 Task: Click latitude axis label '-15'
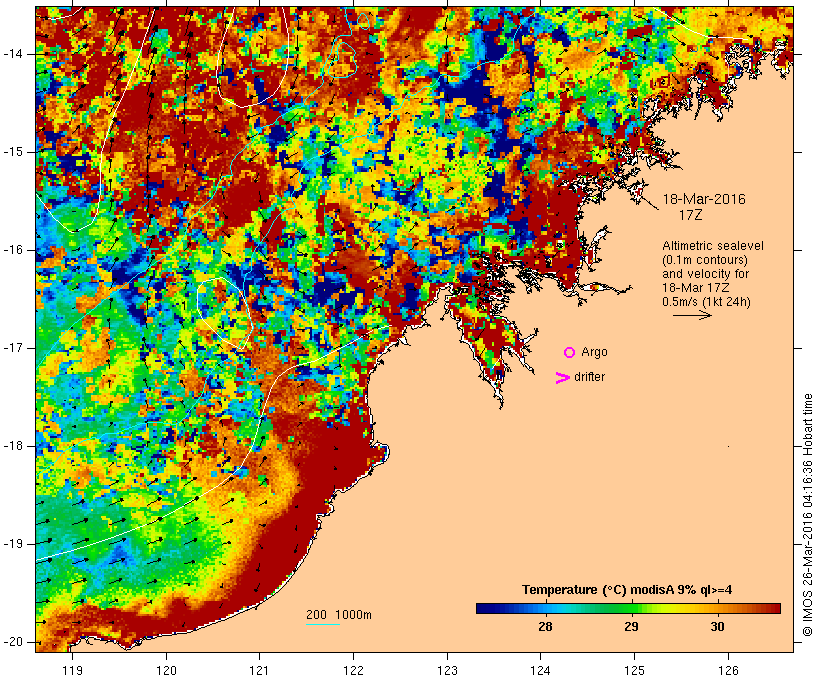click(x=13, y=152)
